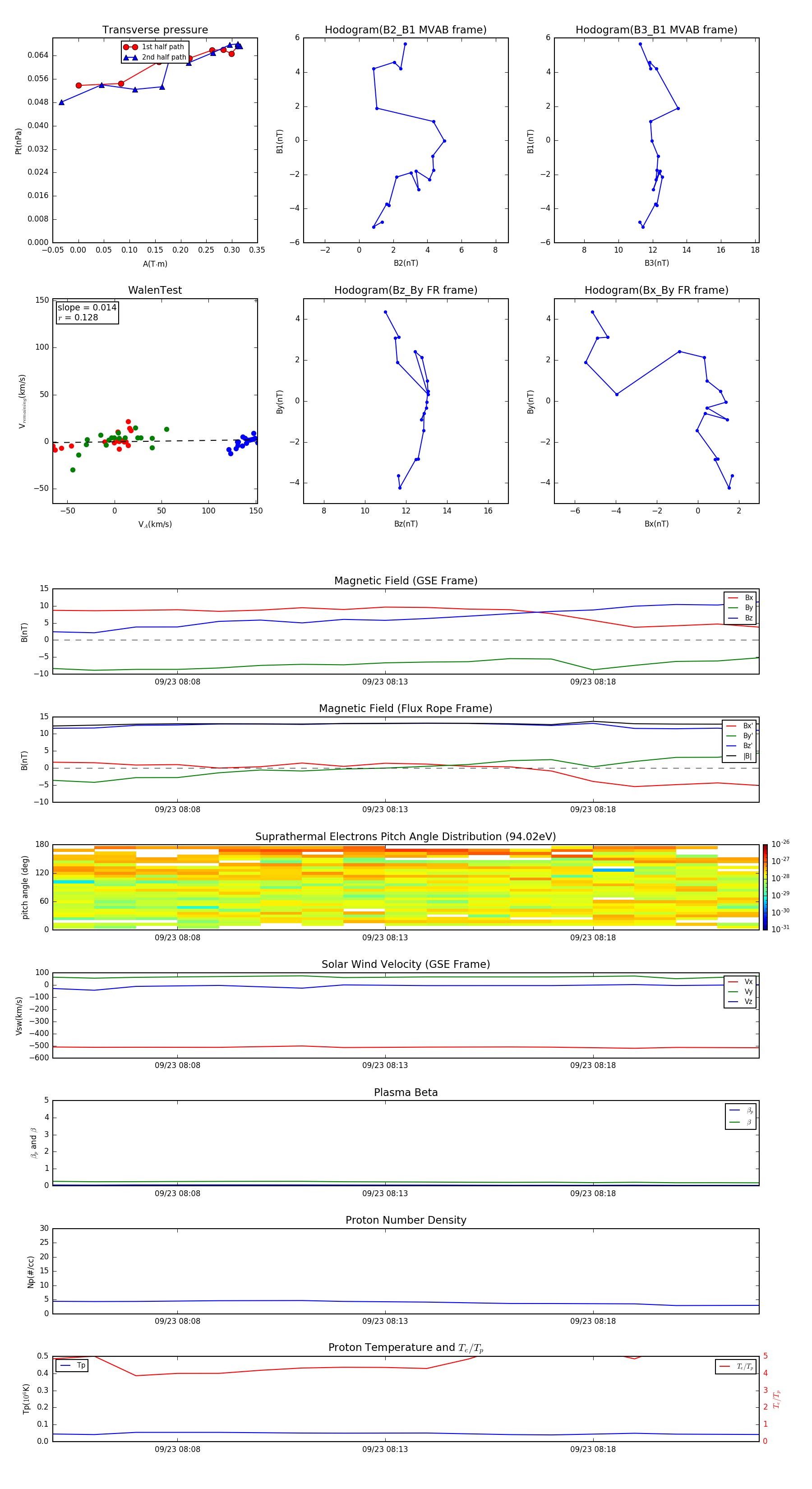Click the "09/23 08:18" tick under the Plasma Beta plot
This screenshot has height=1489, width=812.
pyautogui.click(x=593, y=1193)
